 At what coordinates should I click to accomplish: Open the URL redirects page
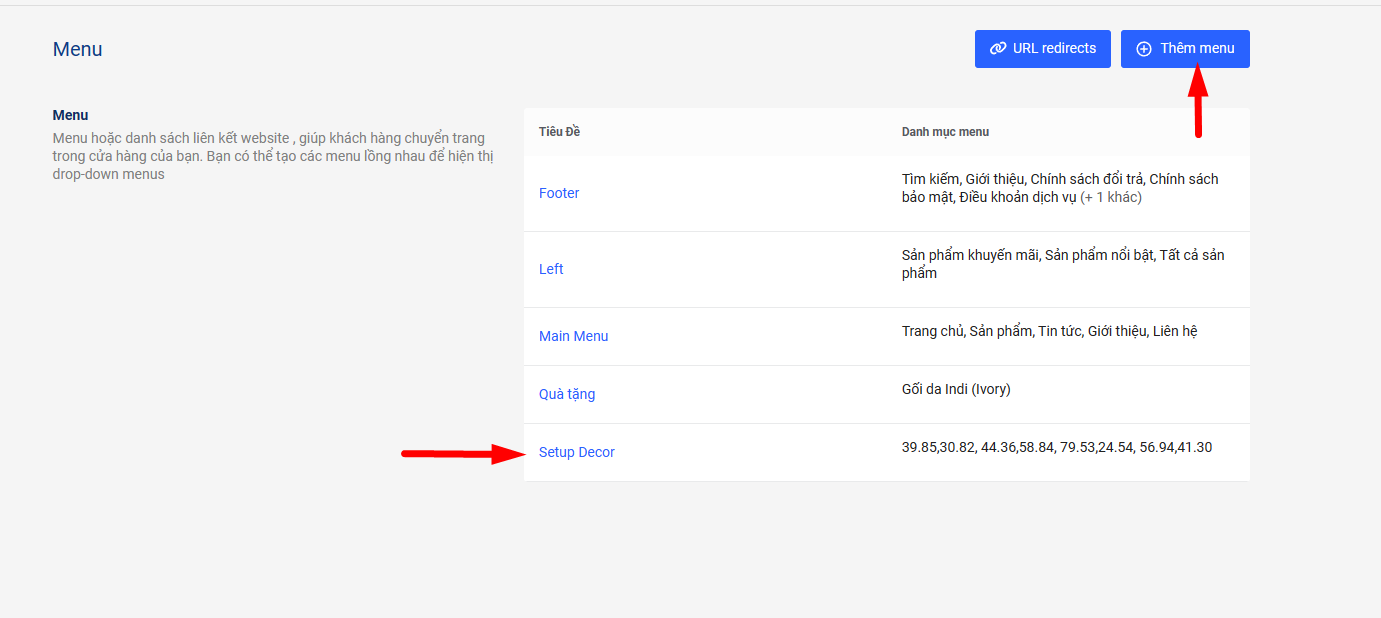click(x=1043, y=49)
